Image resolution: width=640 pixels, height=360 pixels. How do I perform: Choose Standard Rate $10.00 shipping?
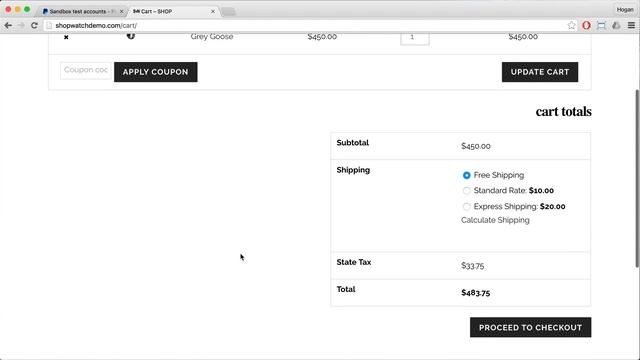tap(467, 191)
